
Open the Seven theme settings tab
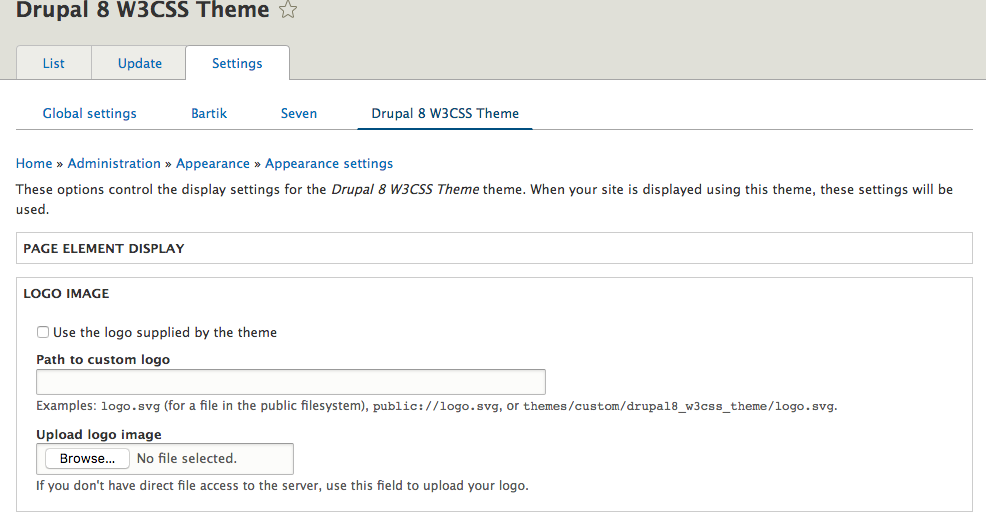pyautogui.click(x=299, y=113)
